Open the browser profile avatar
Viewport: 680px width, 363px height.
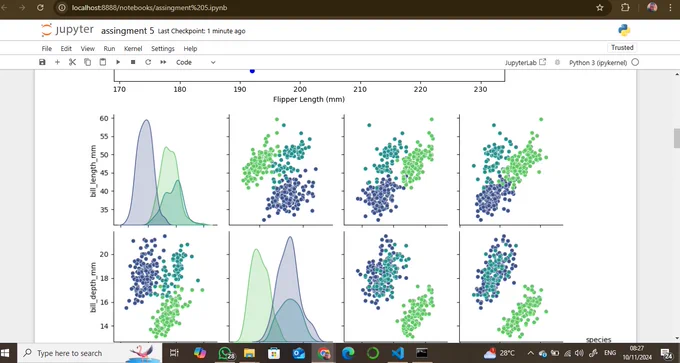pos(652,8)
